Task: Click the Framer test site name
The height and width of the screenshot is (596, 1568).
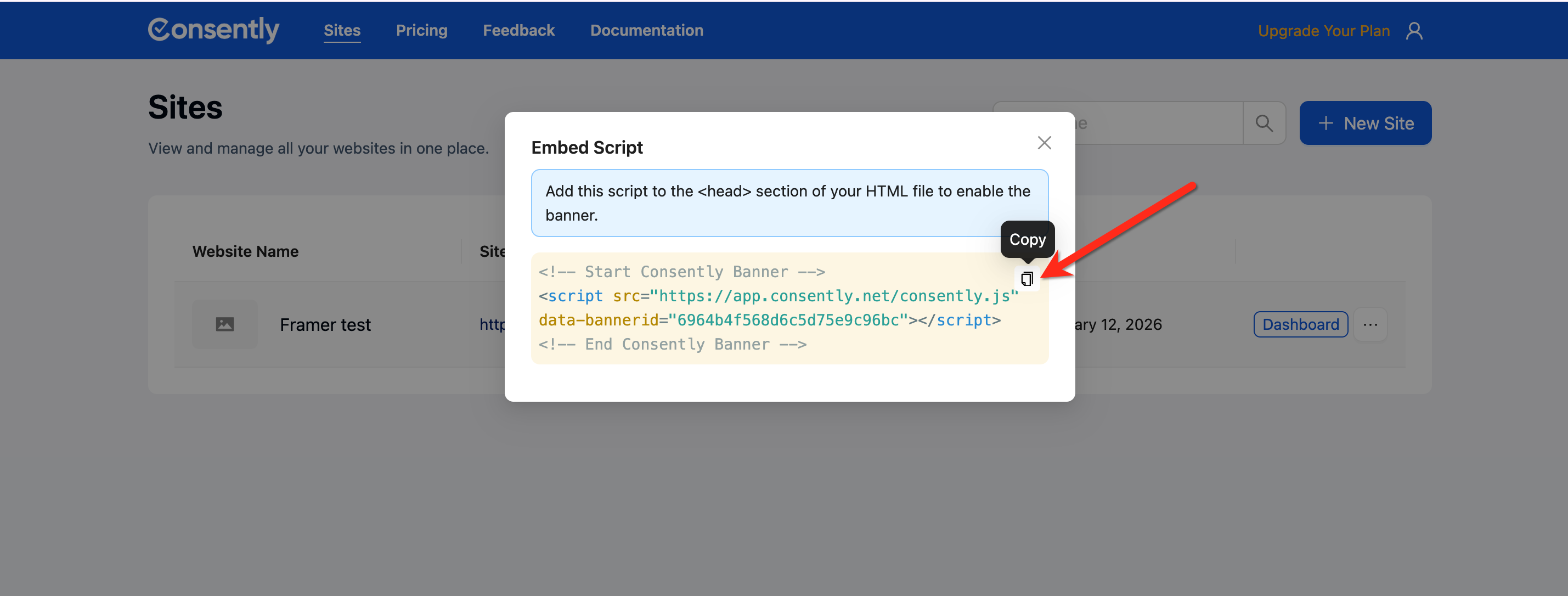Action: [325, 325]
